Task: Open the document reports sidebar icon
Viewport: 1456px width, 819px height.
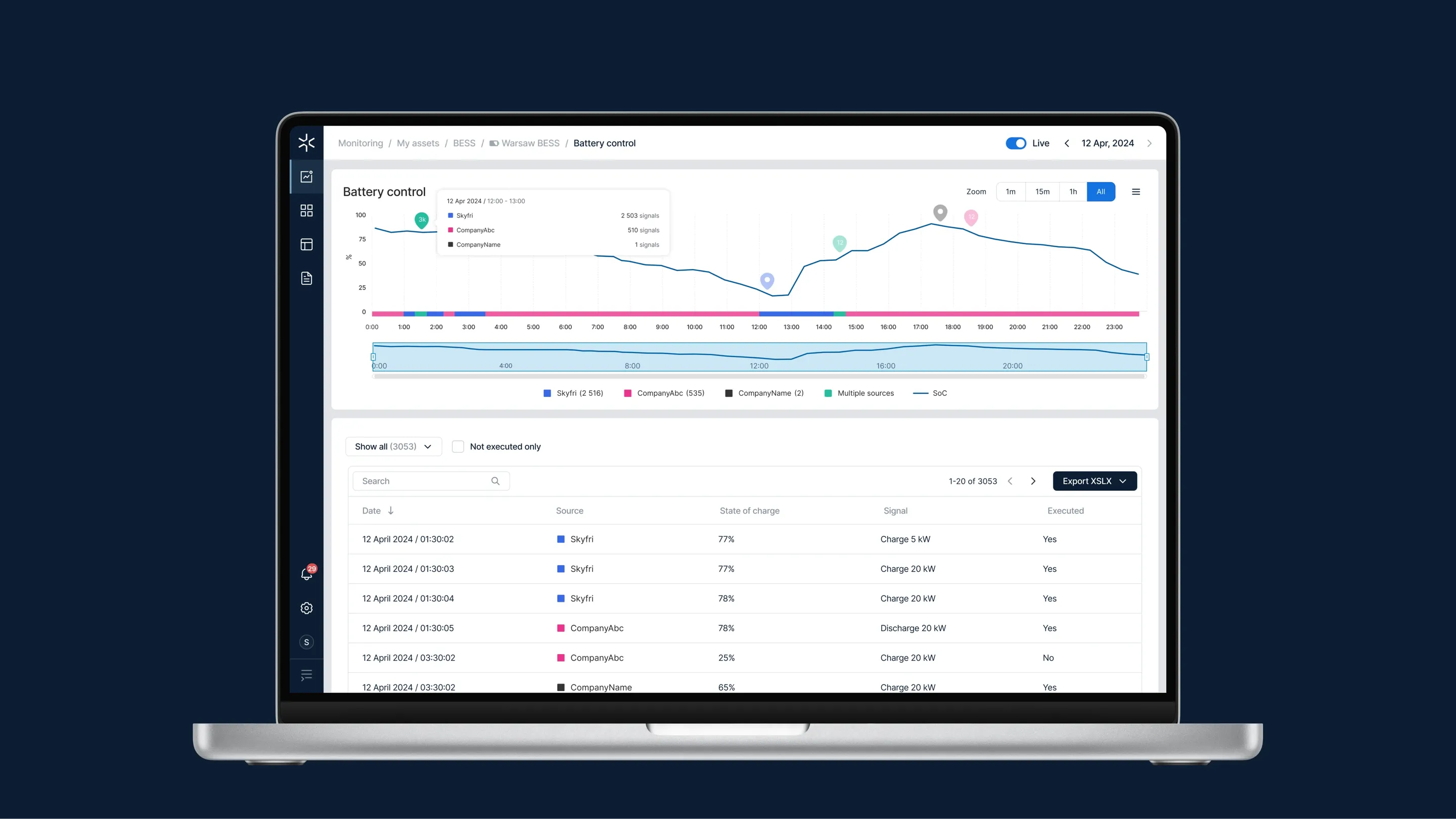Action: [306, 278]
